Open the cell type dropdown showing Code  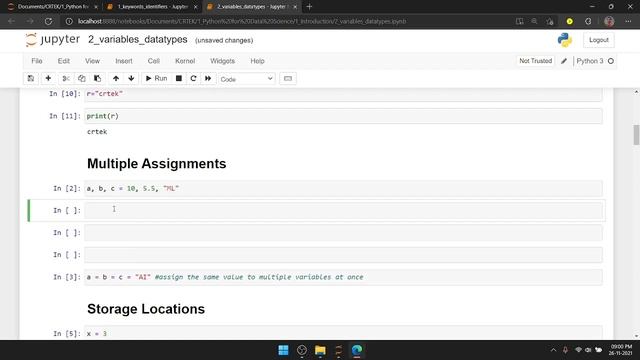point(247,79)
